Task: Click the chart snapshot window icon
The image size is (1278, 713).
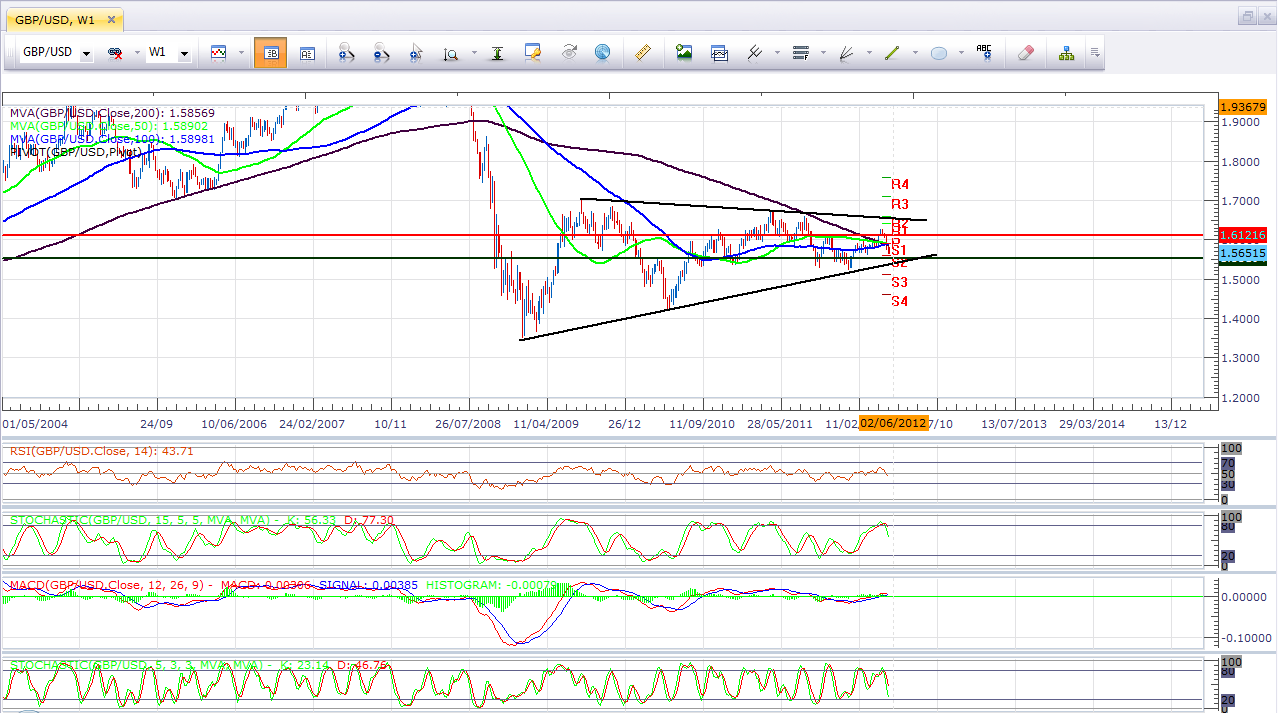Action: click(x=719, y=53)
